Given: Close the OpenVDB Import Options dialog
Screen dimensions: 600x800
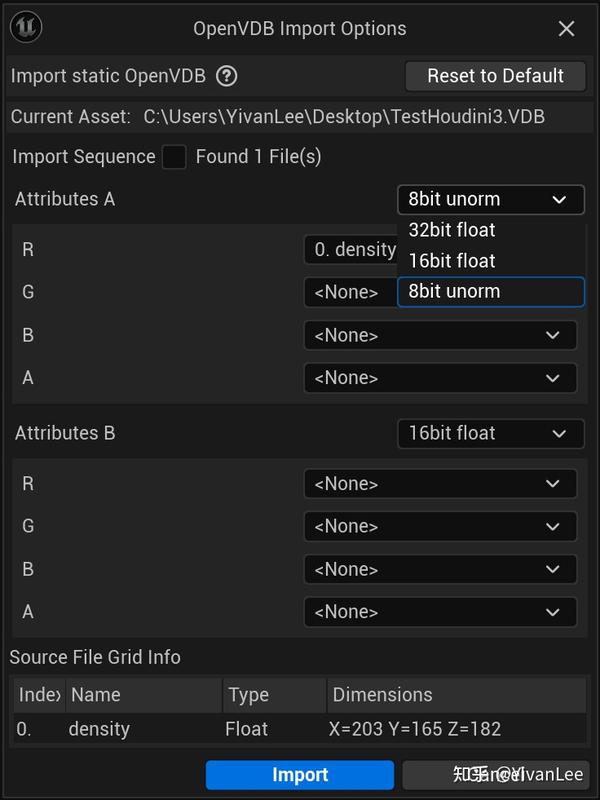Looking at the screenshot, I should click(566, 29).
